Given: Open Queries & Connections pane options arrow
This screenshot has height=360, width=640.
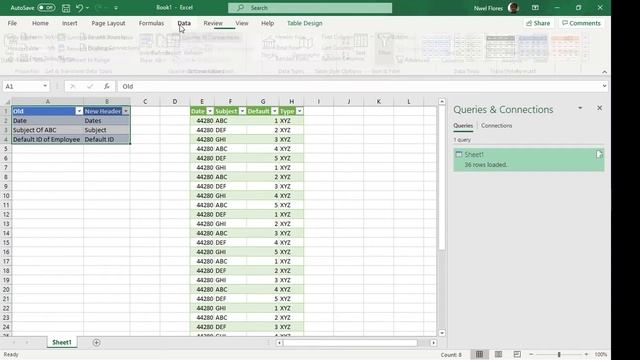Looking at the screenshot, I should (580, 108).
